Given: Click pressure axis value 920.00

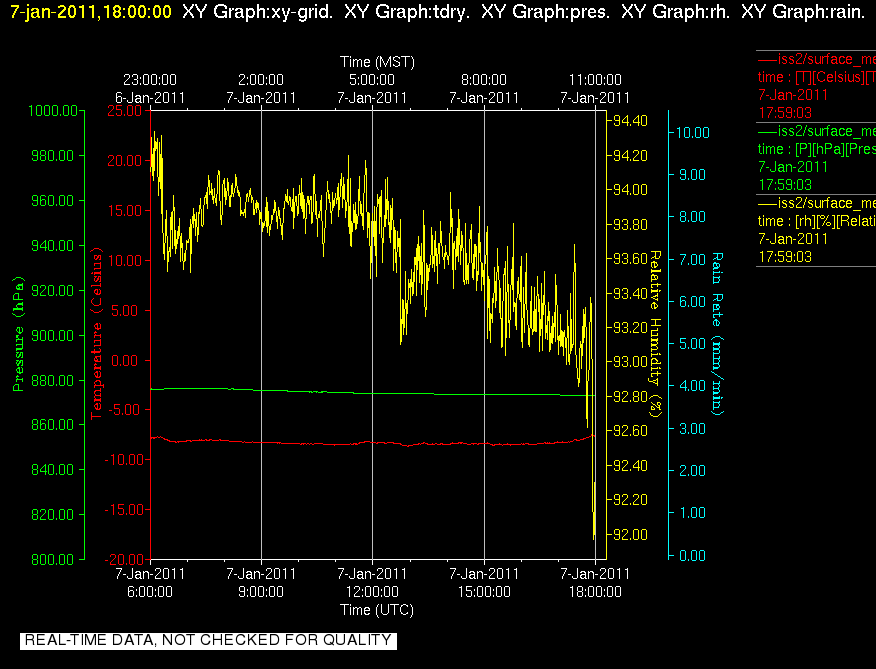Looking at the screenshot, I should point(53,291).
